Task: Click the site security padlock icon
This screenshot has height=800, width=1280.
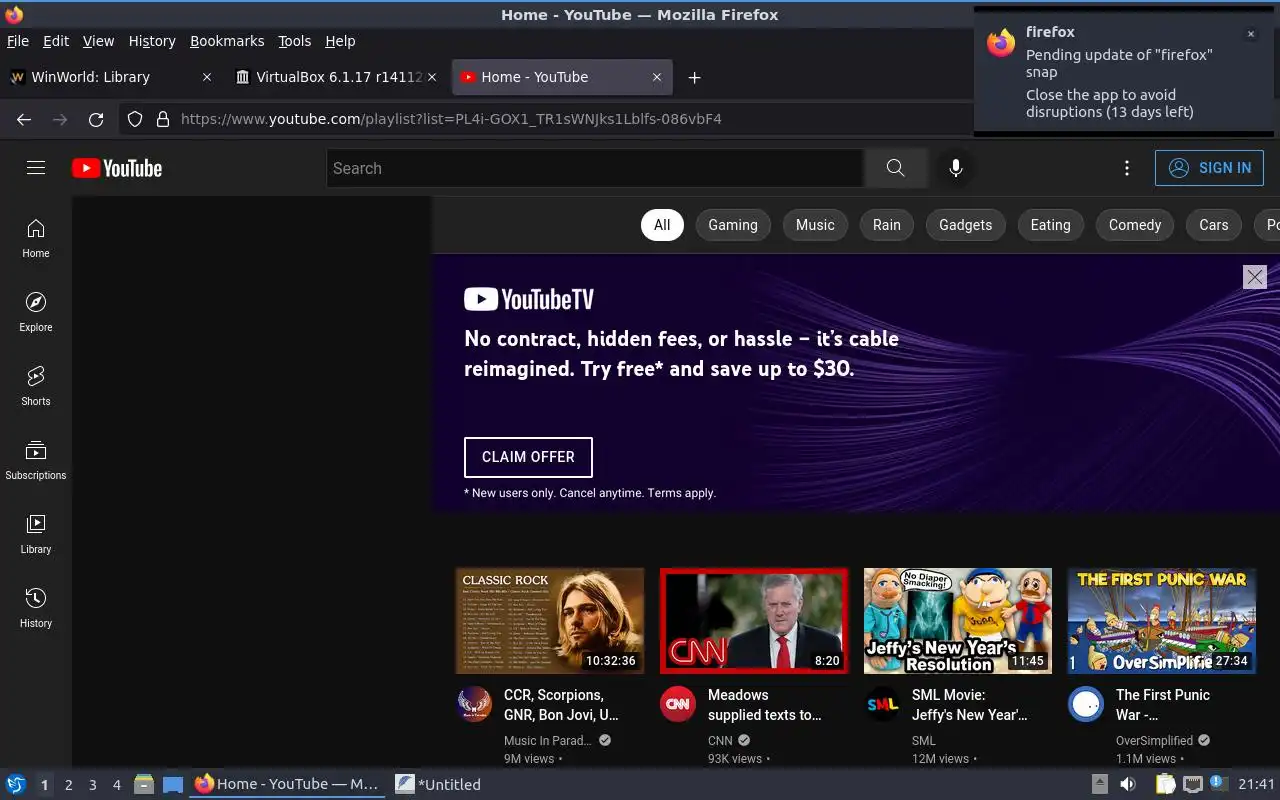Action: pyautogui.click(x=163, y=119)
